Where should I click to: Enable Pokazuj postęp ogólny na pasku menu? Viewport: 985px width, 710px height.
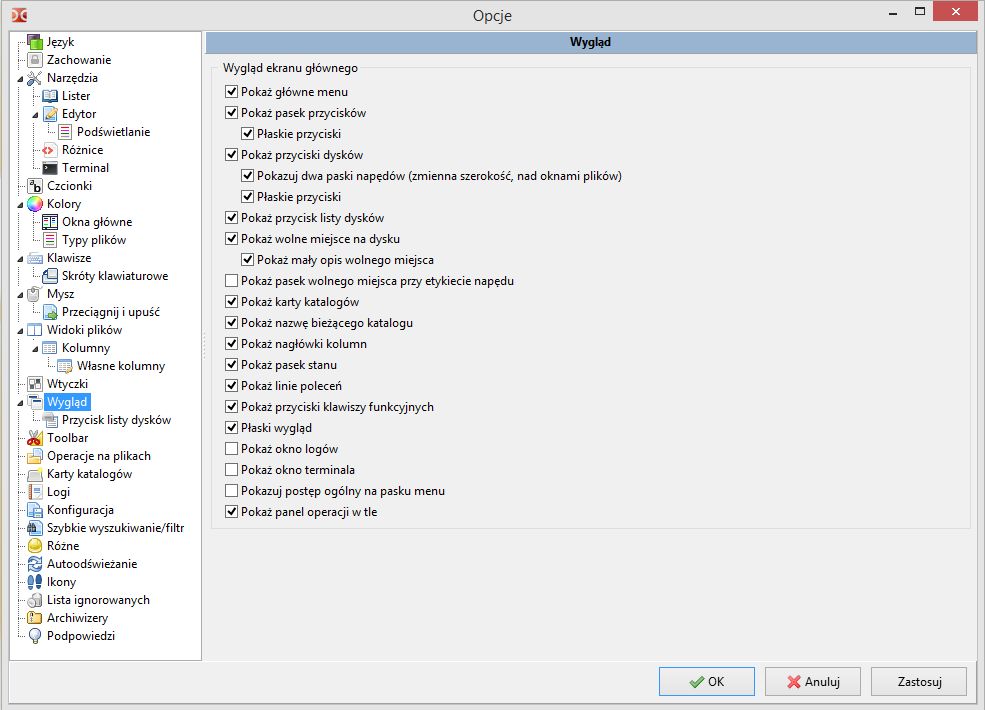[231, 491]
